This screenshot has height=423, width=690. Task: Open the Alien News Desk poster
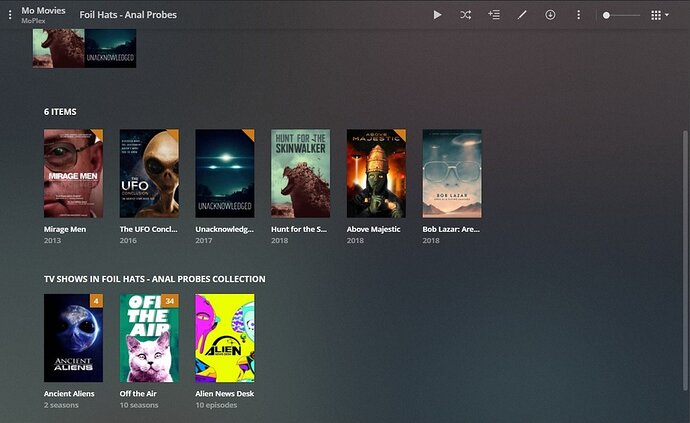click(225, 338)
